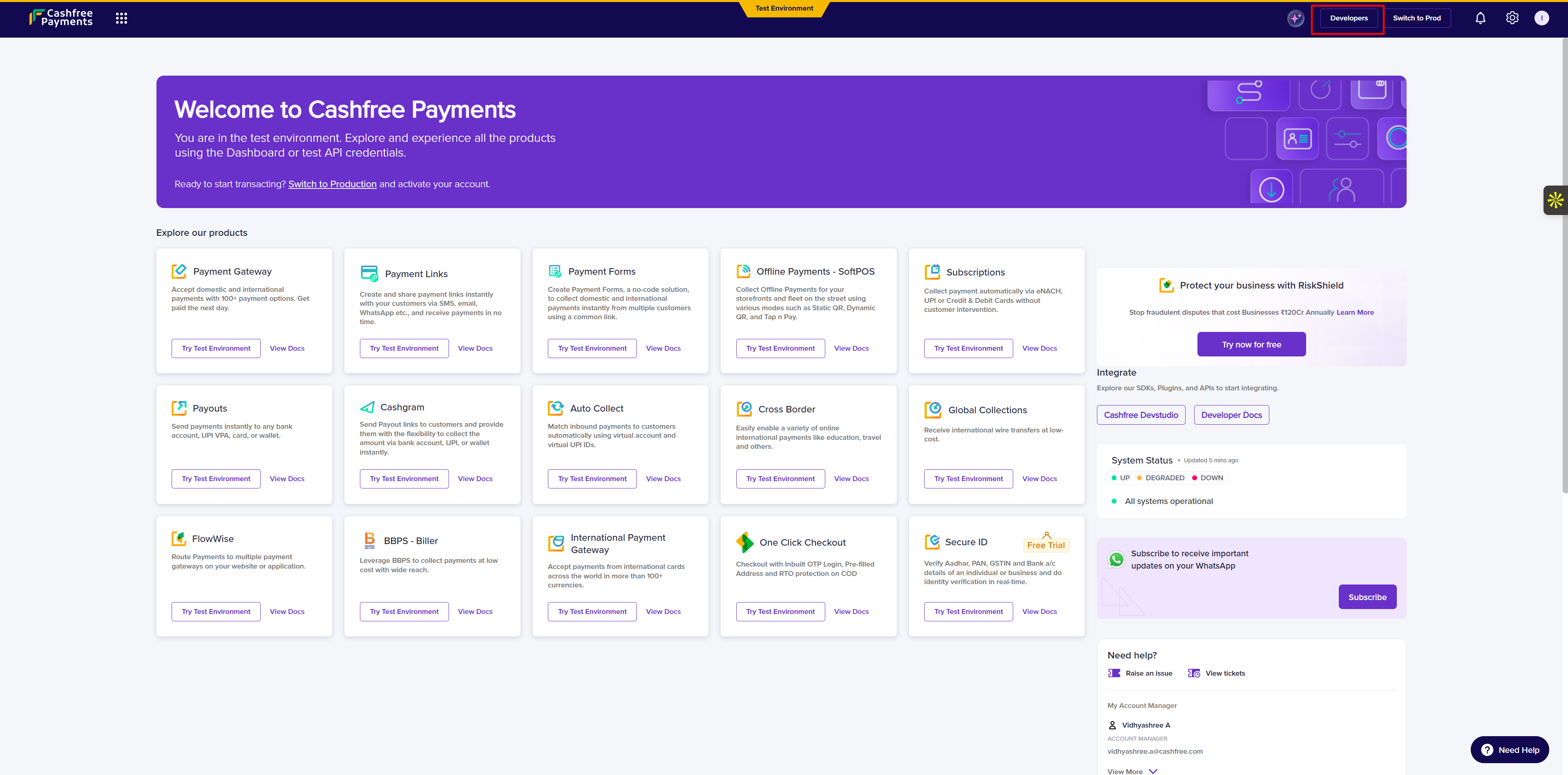The image size is (1568, 775).
Task: View Docs for Offline Payments SoftPOS
Action: [x=851, y=348]
